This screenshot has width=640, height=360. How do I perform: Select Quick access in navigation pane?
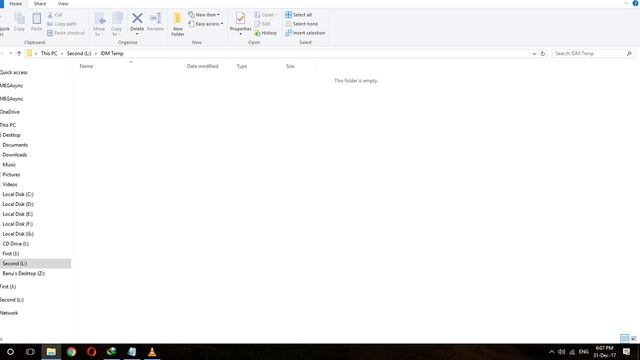(x=14, y=73)
